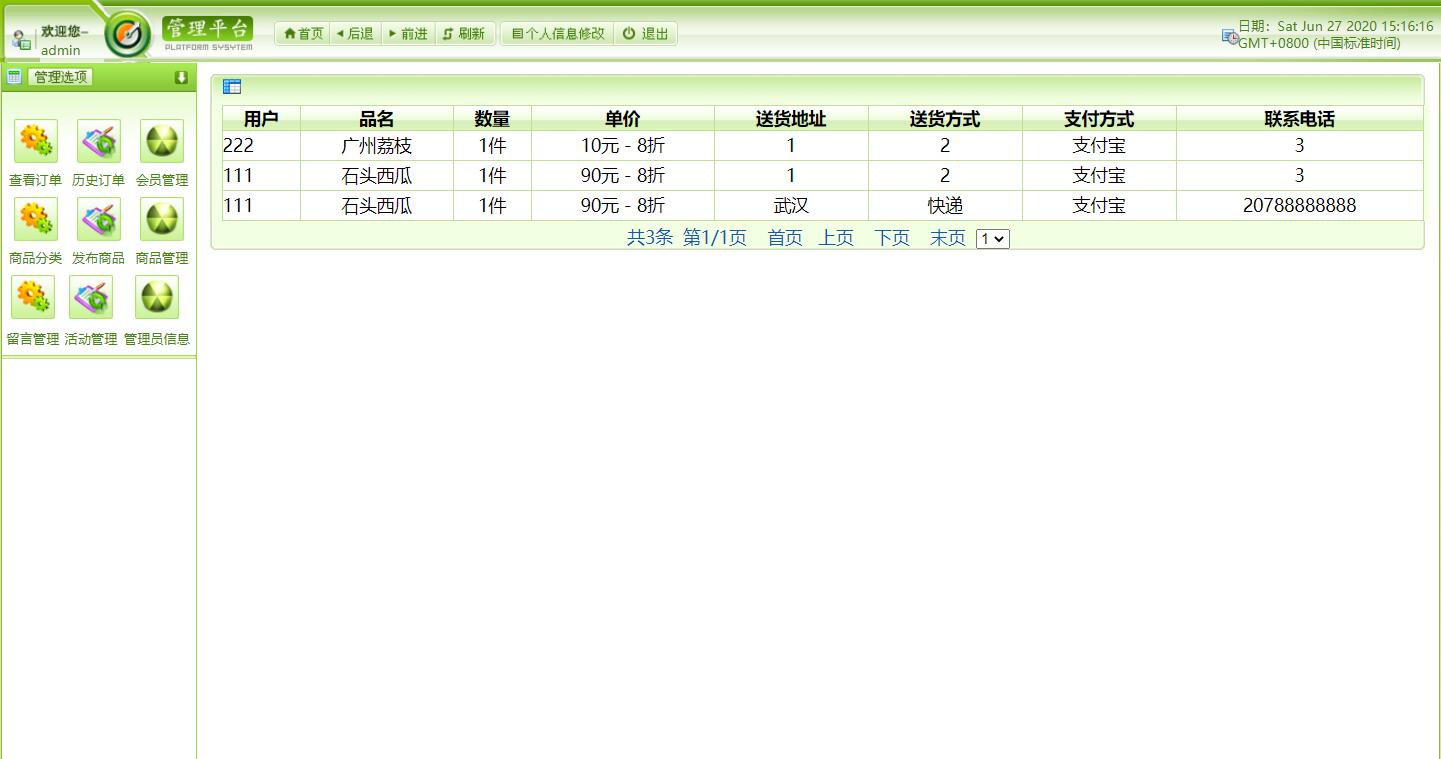Click the 管理平台 logo emblem

click(127, 31)
